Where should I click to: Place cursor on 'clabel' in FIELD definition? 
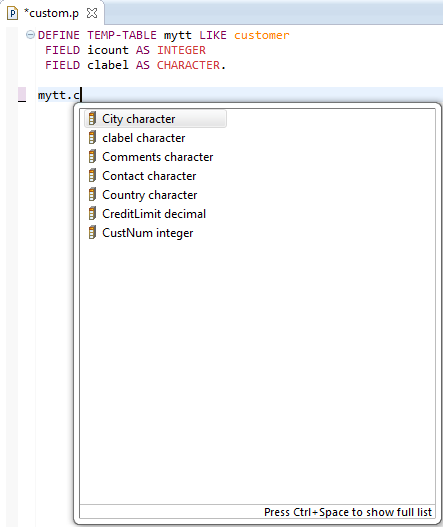pos(108,65)
